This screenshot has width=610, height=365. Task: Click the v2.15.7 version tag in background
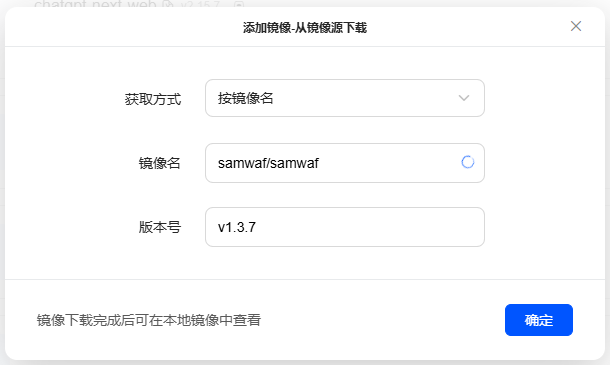click(200, 4)
